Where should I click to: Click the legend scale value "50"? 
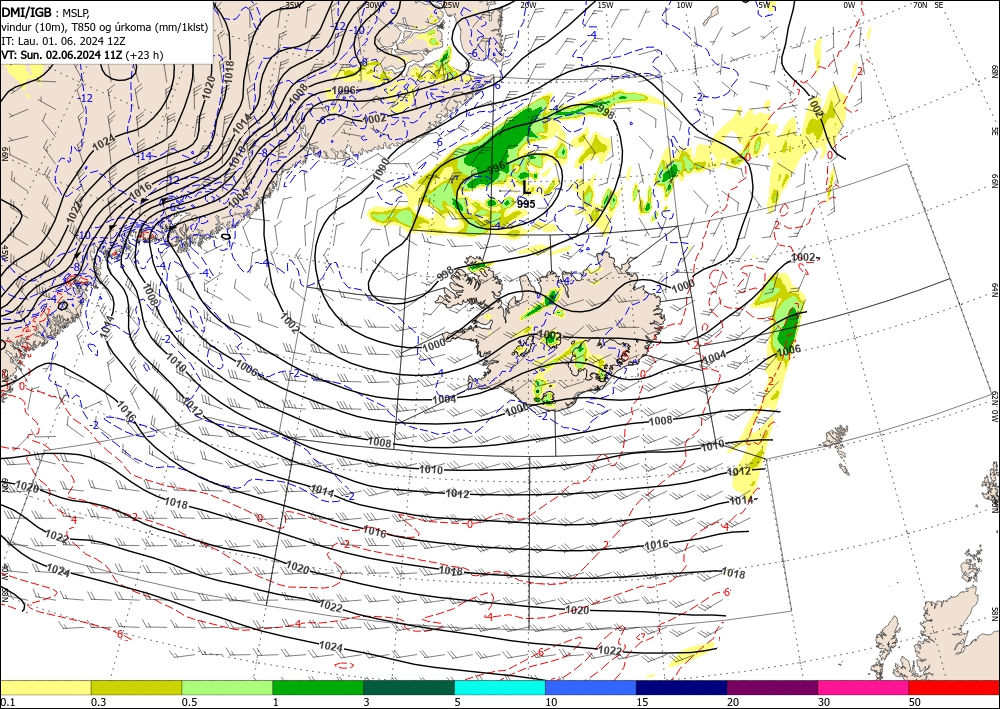pos(915,702)
